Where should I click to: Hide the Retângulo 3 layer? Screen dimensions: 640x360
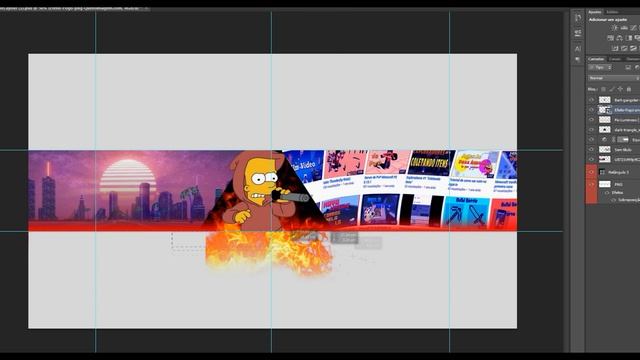(591, 172)
